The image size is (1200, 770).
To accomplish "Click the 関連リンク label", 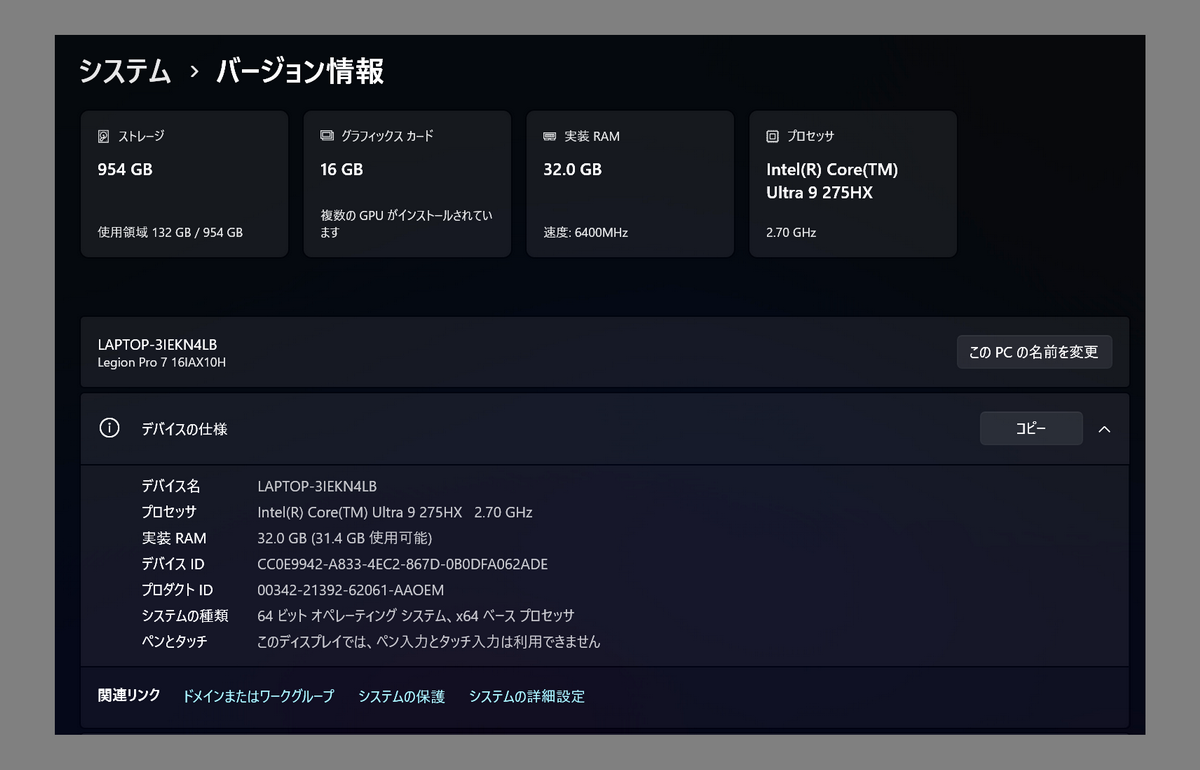I will point(129,695).
